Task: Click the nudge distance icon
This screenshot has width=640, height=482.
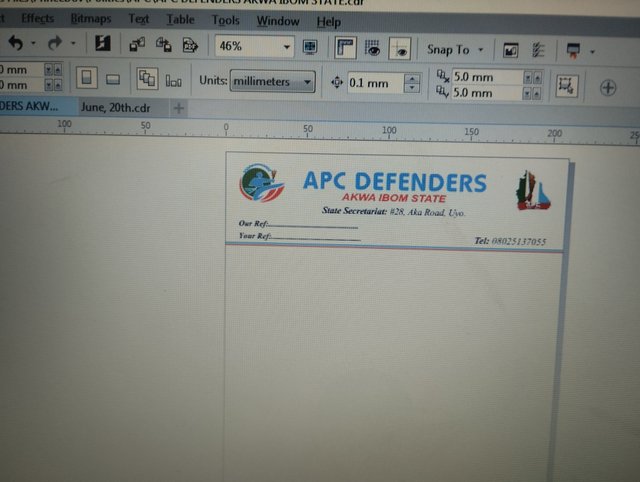Action: (337, 82)
